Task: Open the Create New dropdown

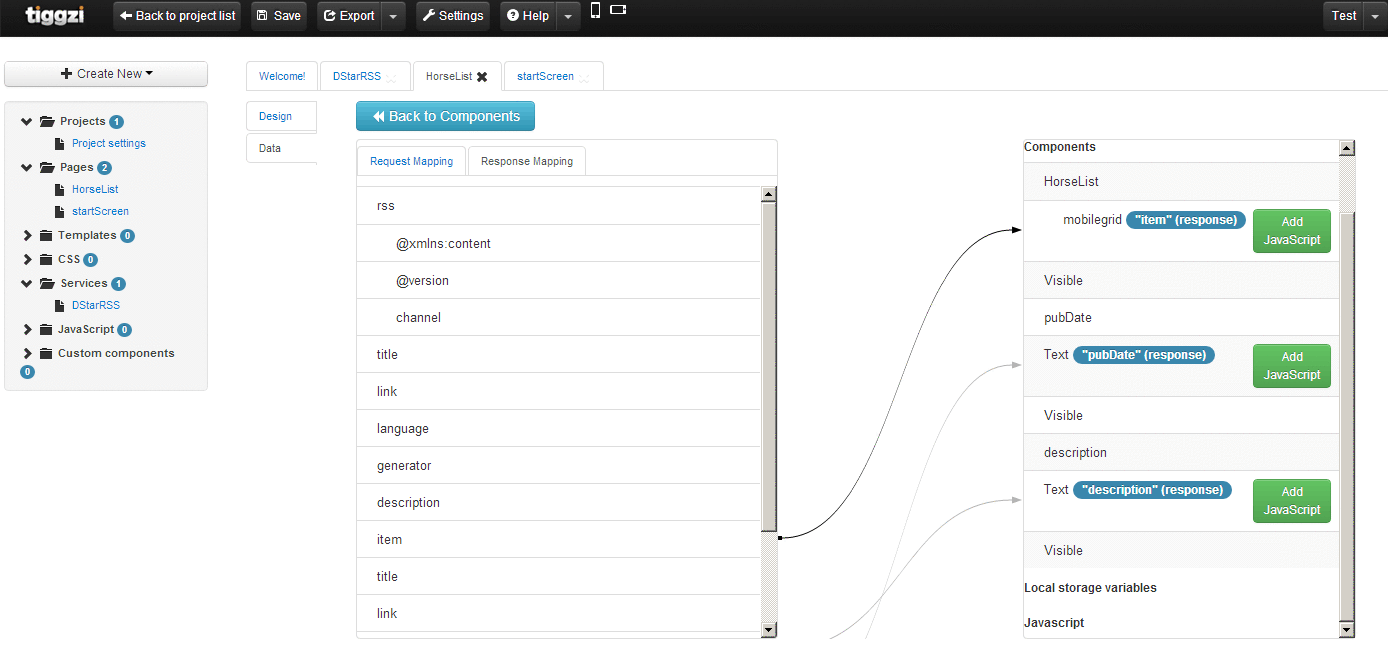Action: [106, 74]
